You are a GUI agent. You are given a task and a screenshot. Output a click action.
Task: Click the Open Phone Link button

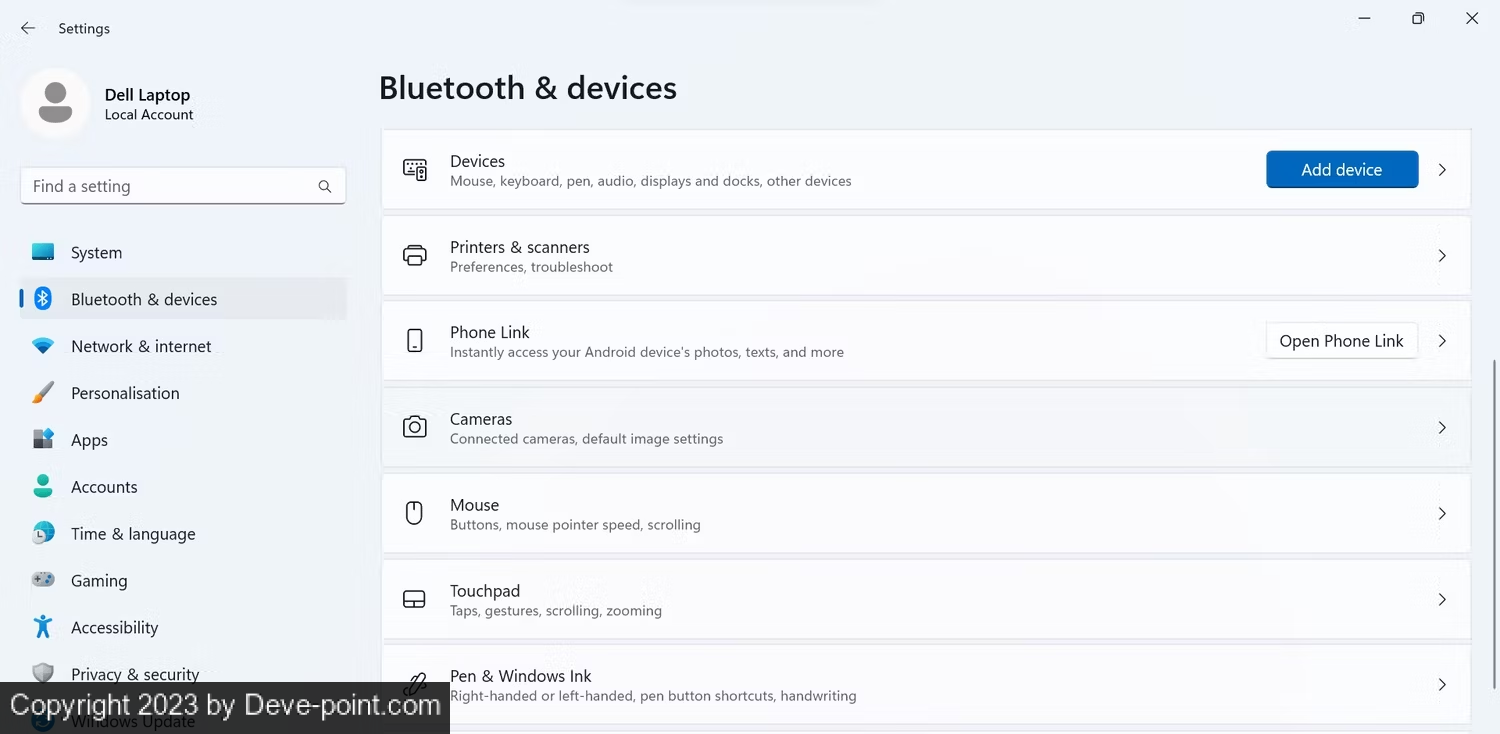pyautogui.click(x=1341, y=341)
